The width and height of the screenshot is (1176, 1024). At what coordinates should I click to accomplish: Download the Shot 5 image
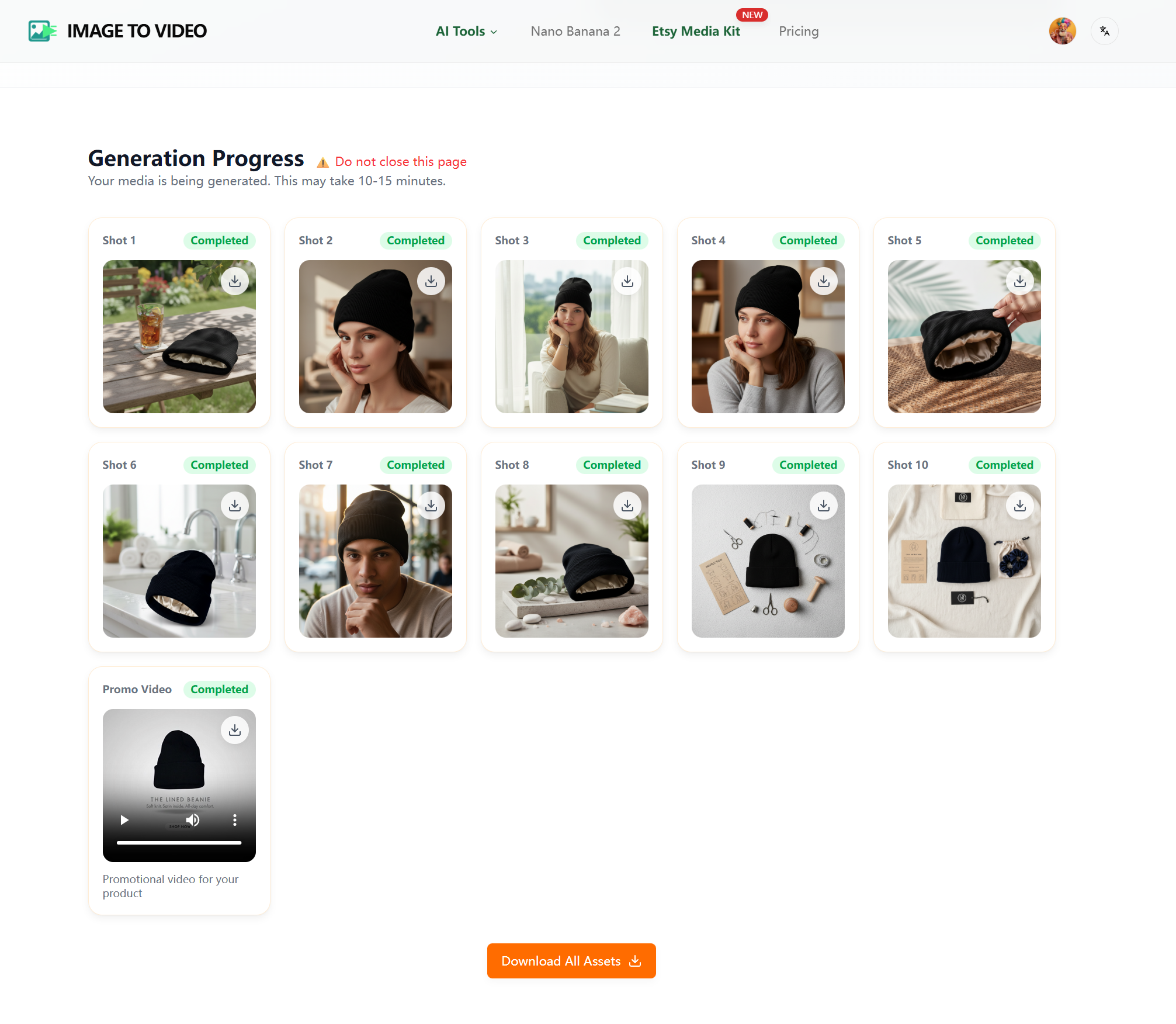click(x=1021, y=281)
